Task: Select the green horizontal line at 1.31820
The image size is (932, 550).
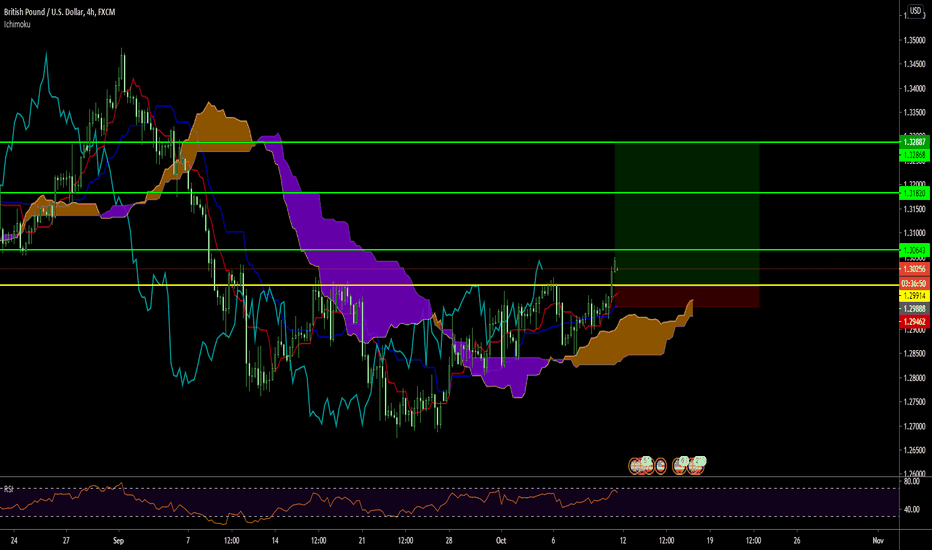Action: point(449,193)
